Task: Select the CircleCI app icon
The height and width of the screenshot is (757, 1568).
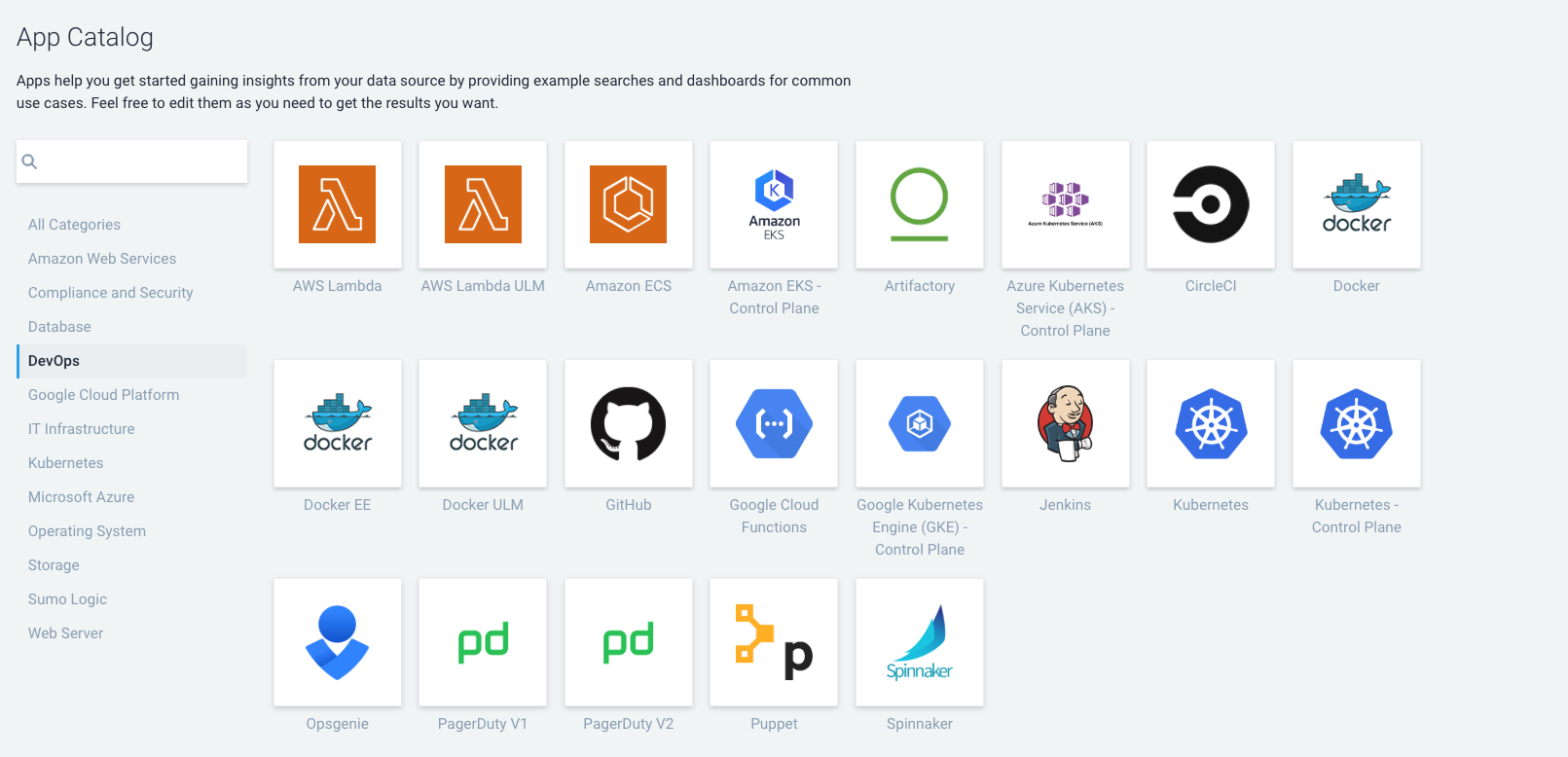Action: (1211, 204)
